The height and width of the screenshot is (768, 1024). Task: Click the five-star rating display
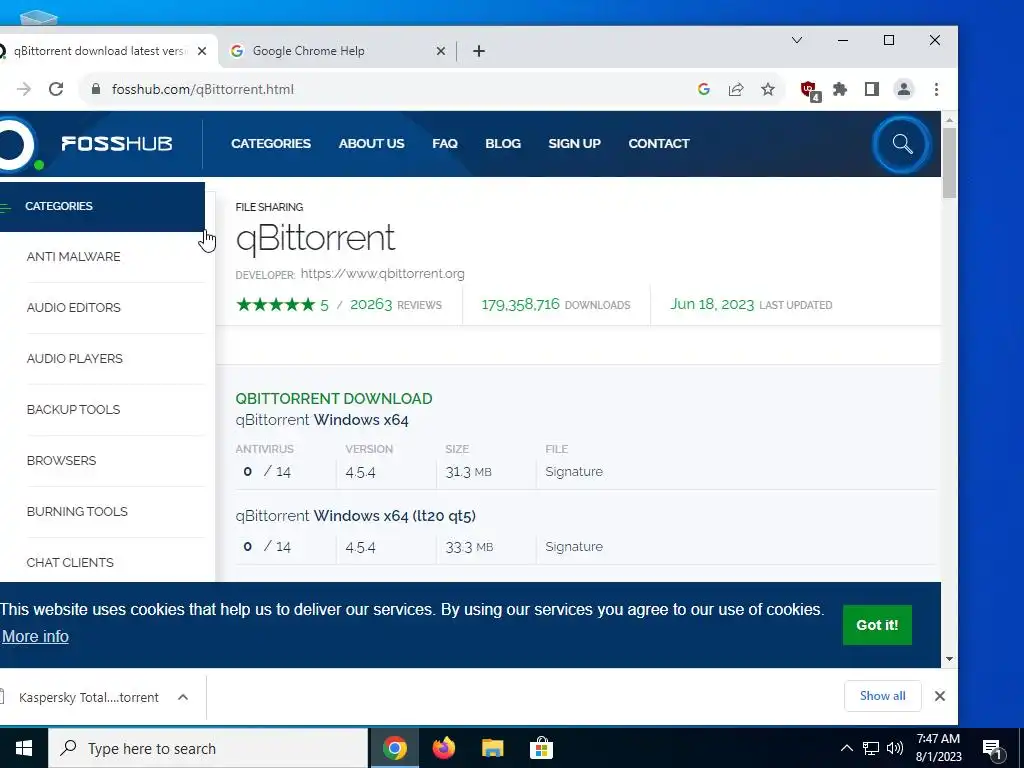point(276,305)
